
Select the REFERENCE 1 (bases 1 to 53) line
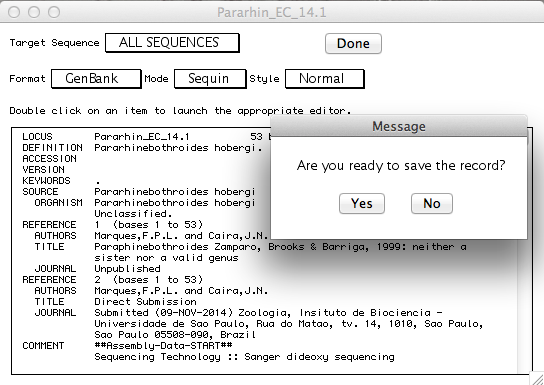tap(112, 225)
